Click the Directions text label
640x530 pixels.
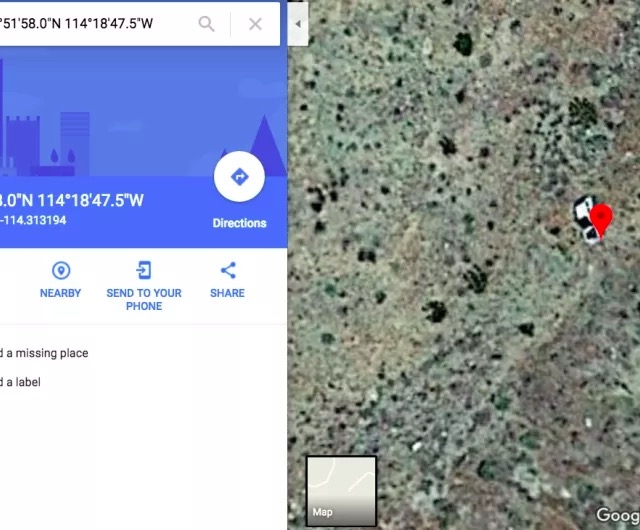point(239,223)
